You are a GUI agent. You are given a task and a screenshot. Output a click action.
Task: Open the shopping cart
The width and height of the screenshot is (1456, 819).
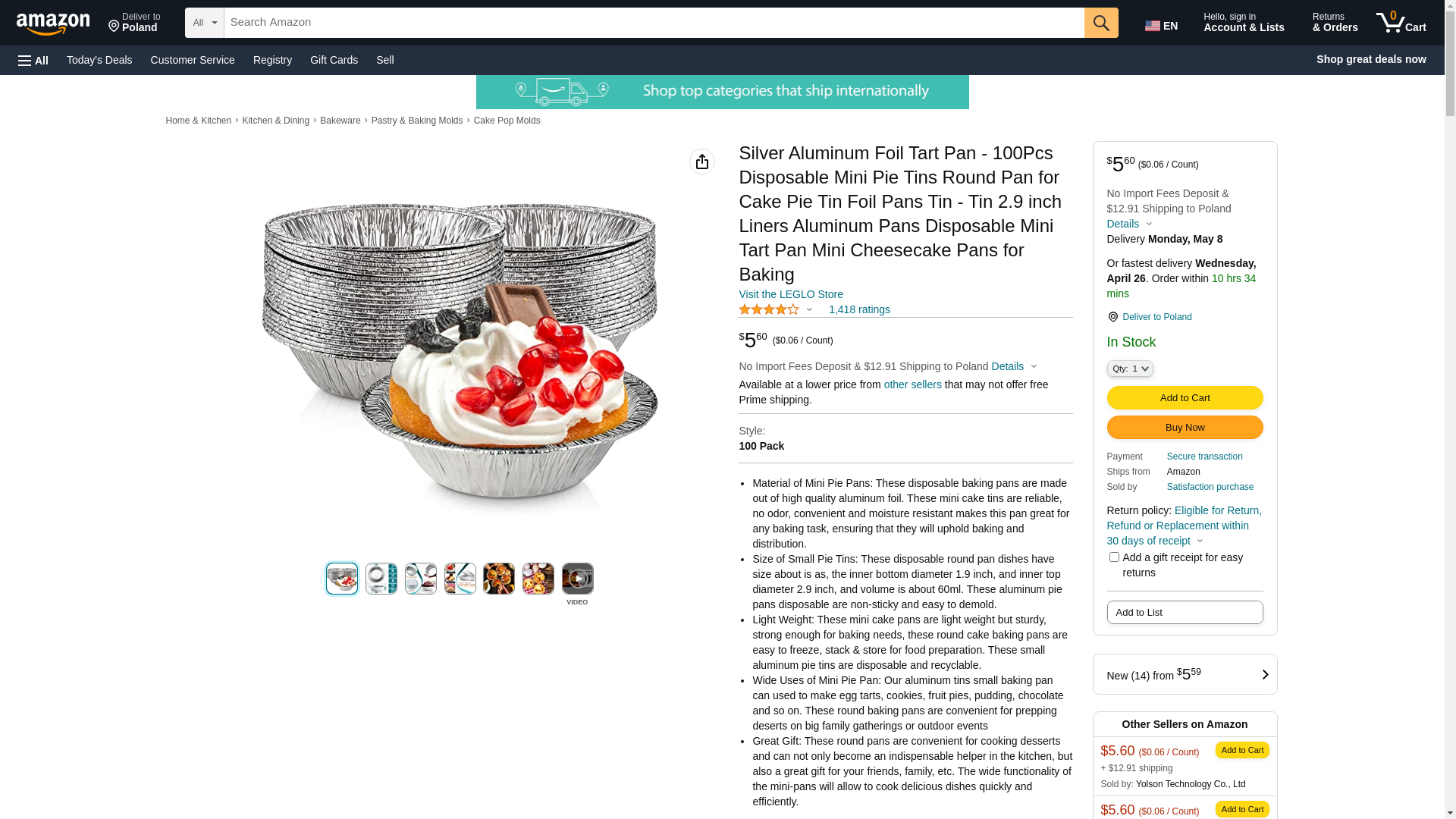click(1401, 23)
